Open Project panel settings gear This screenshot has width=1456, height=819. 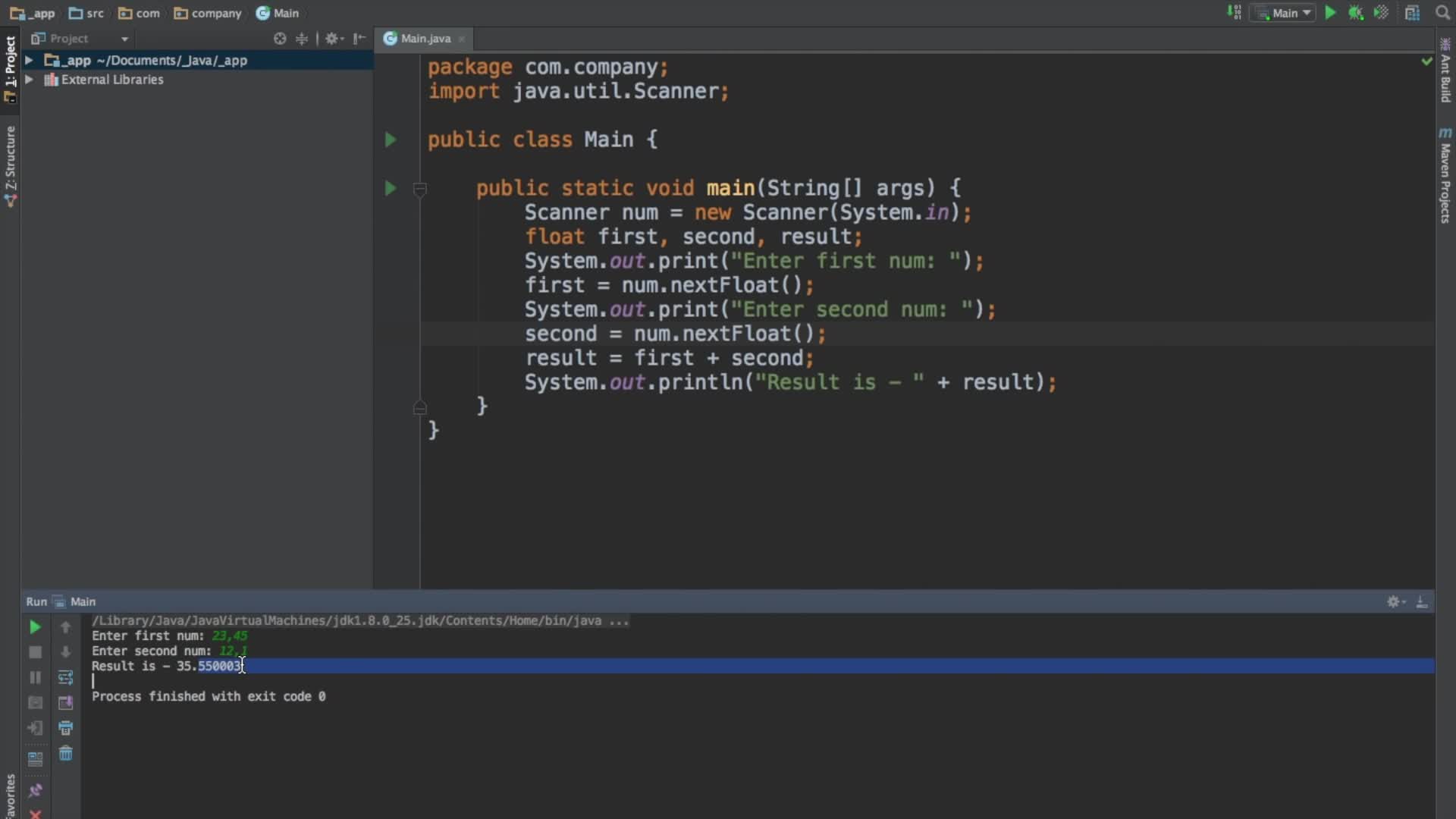coord(334,39)
